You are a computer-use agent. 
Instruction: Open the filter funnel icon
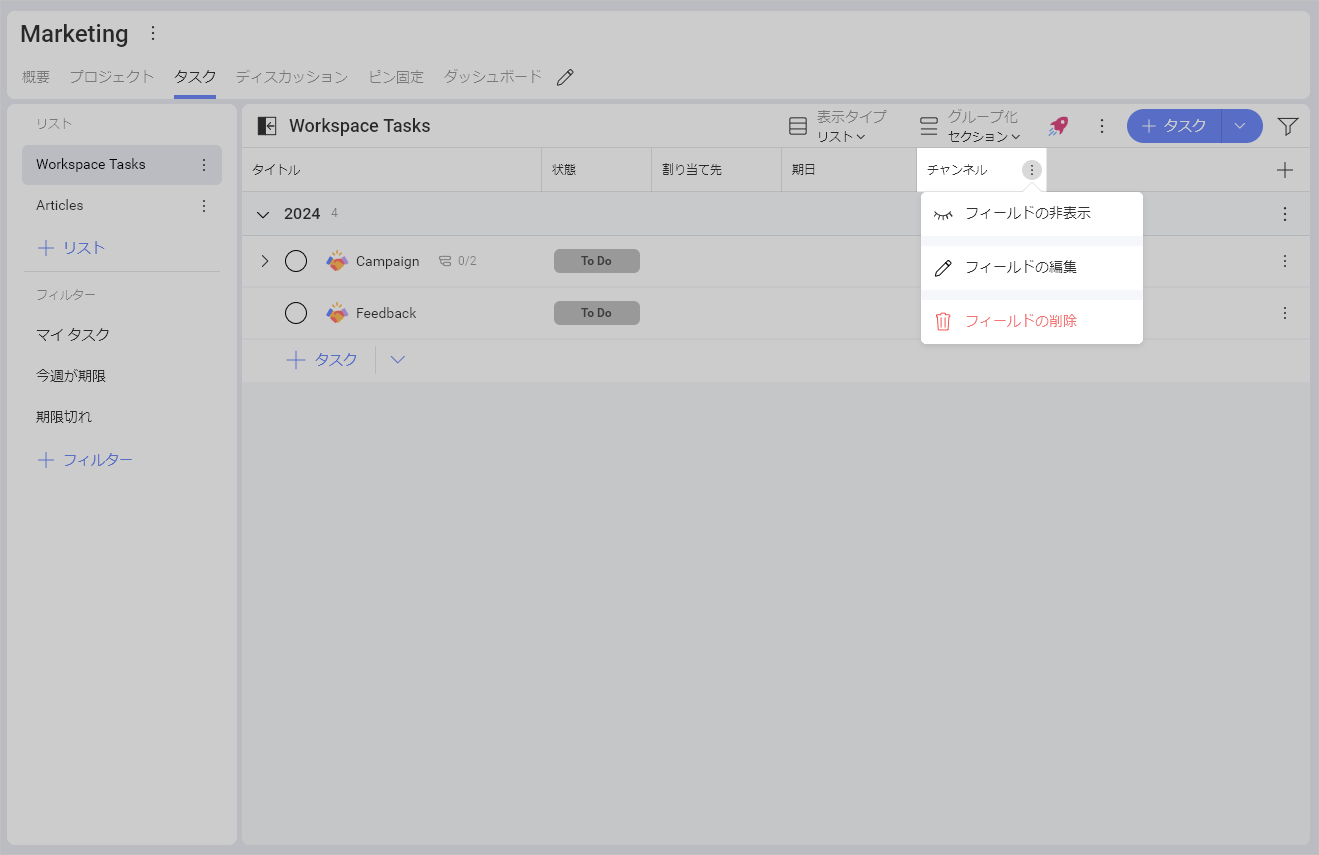pyautogui.click(x=1288, y=126)
